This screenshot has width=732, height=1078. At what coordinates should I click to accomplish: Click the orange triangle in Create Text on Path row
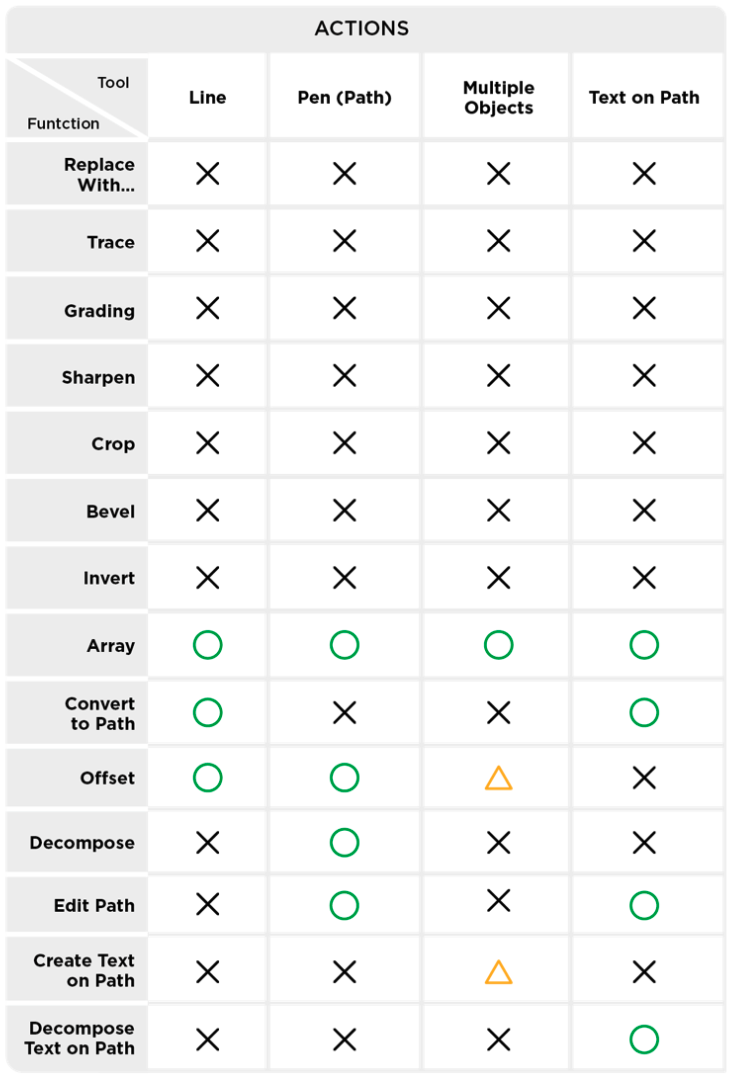(498, 972)
